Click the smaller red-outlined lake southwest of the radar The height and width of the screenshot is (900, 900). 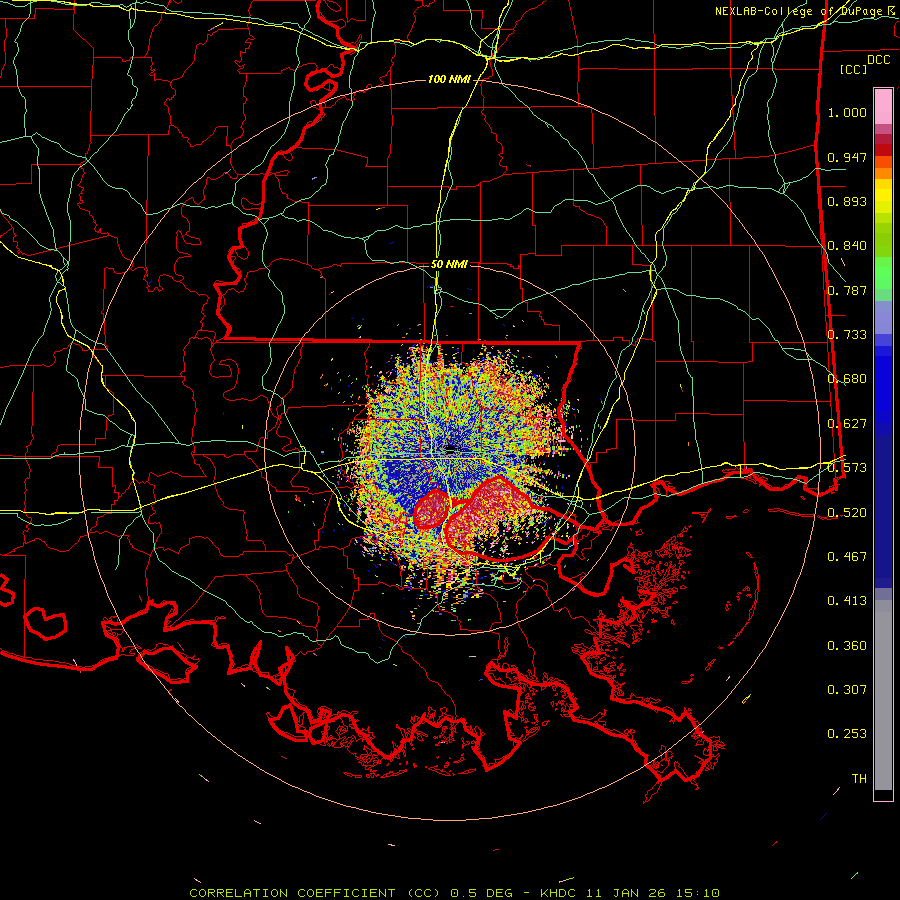click(430, 509)
